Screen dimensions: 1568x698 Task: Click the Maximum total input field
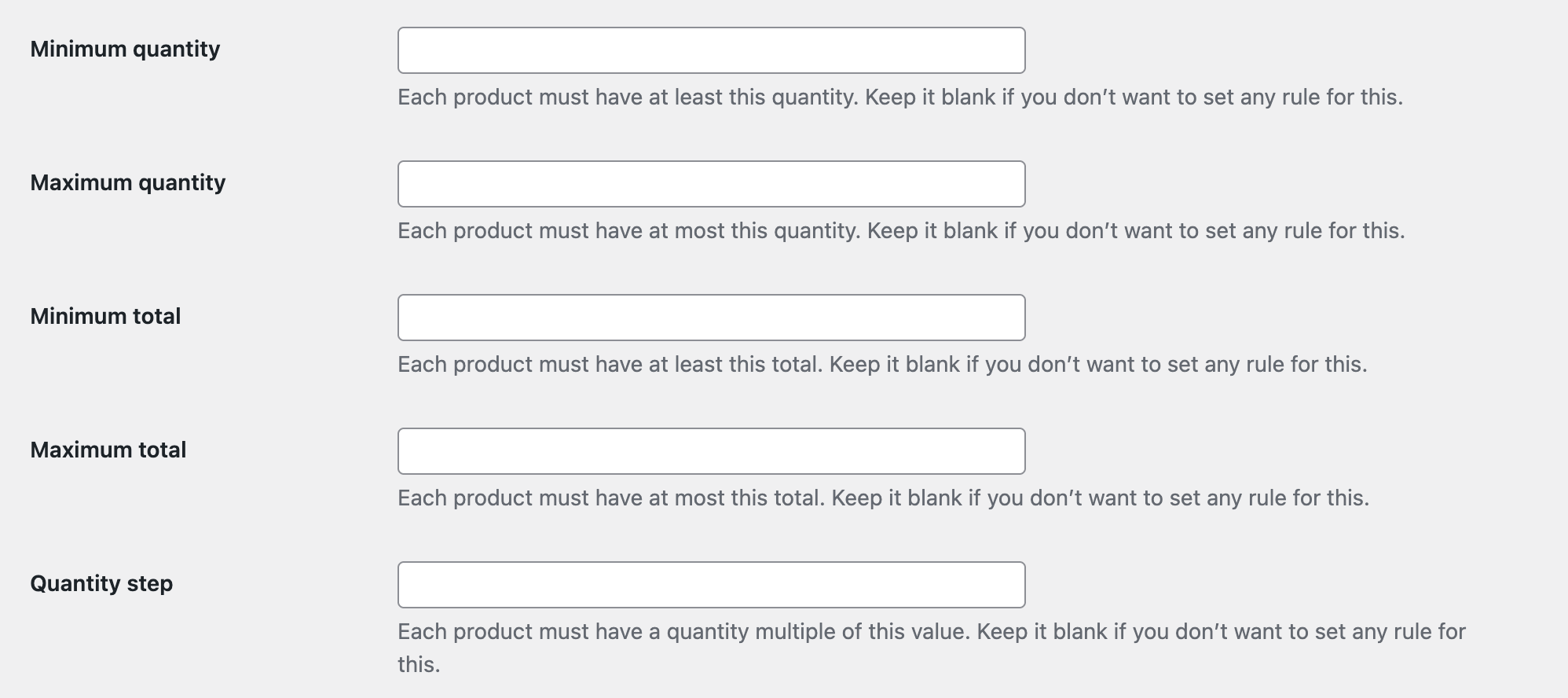tap(711, 450)
